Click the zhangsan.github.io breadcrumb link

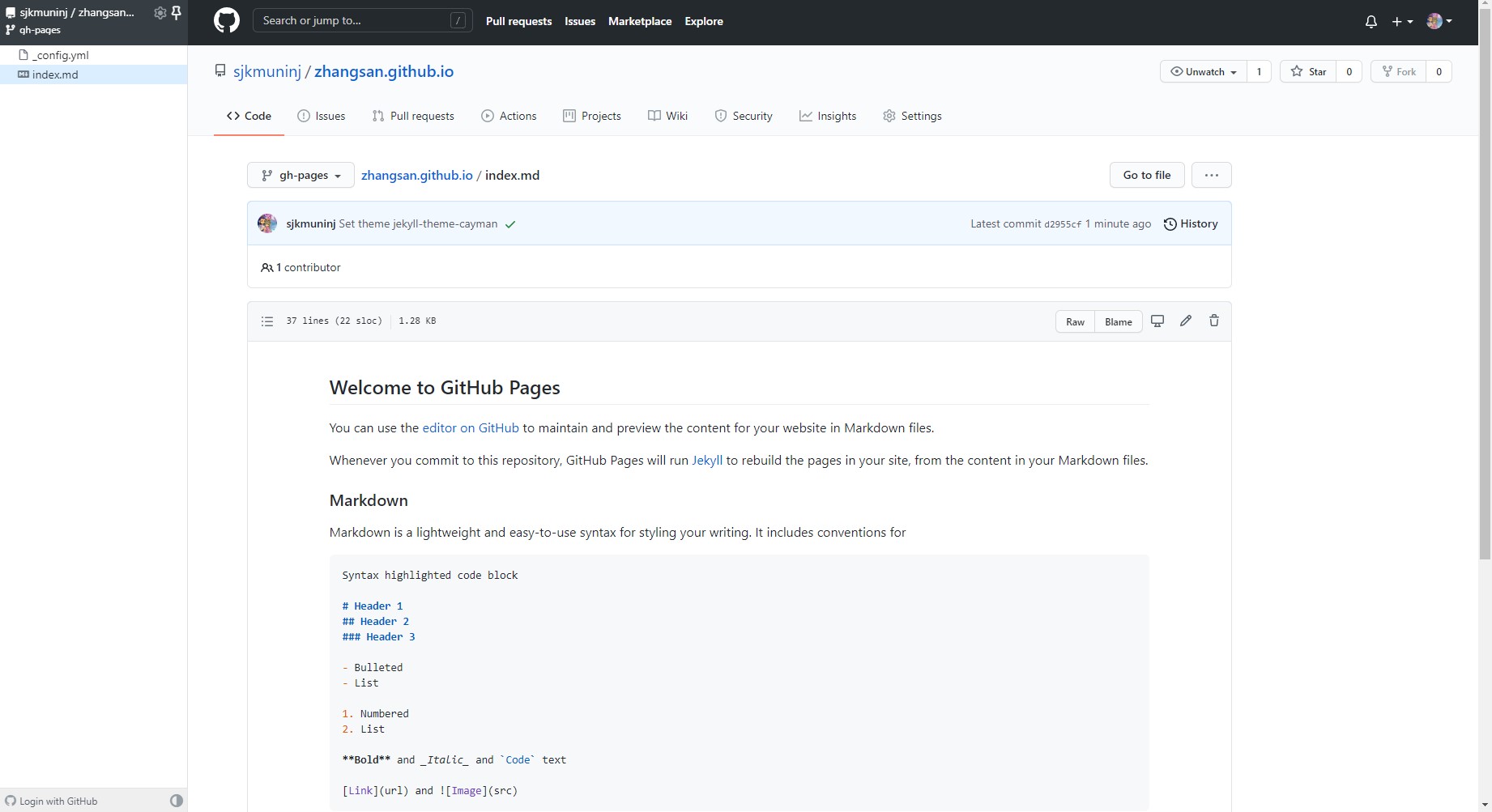[417, 175]
